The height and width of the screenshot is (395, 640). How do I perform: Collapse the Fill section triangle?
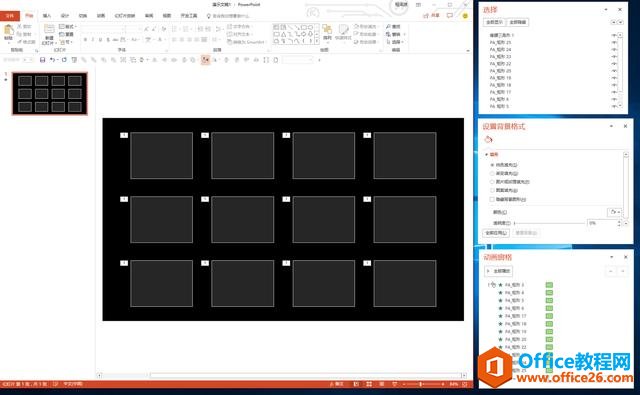coord(487,154)
